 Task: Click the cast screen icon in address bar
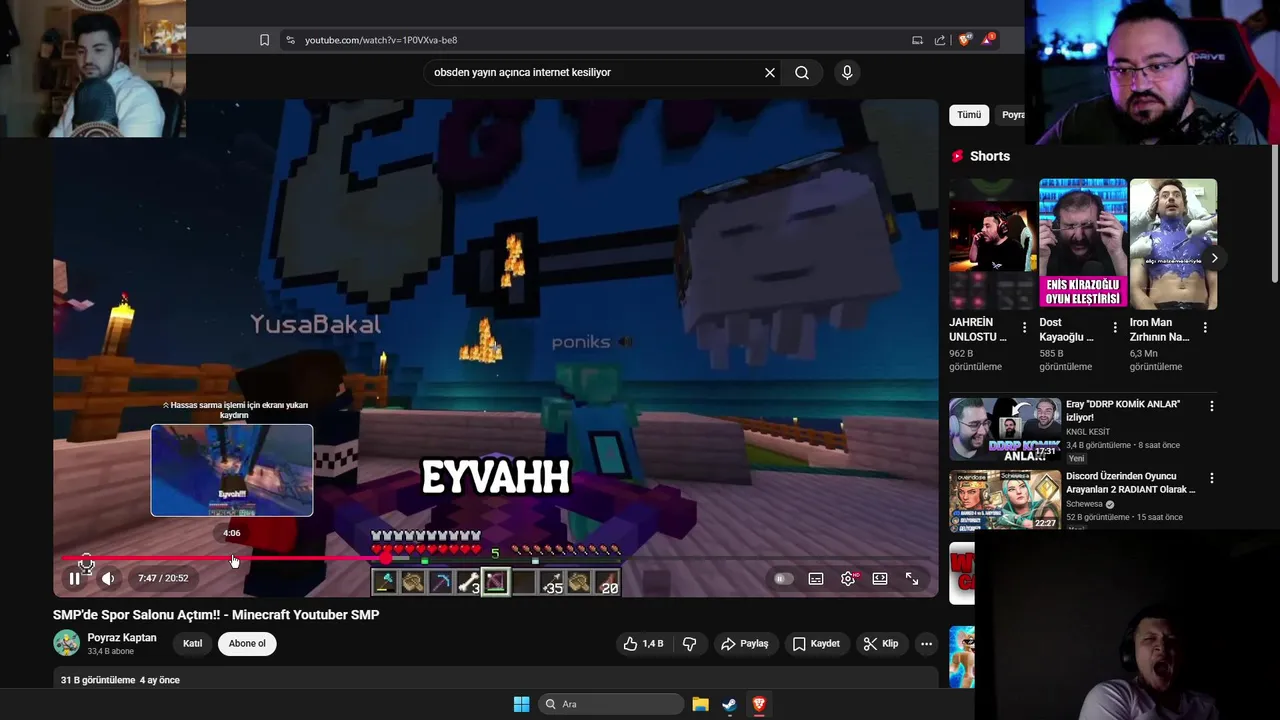click(917, 40)
